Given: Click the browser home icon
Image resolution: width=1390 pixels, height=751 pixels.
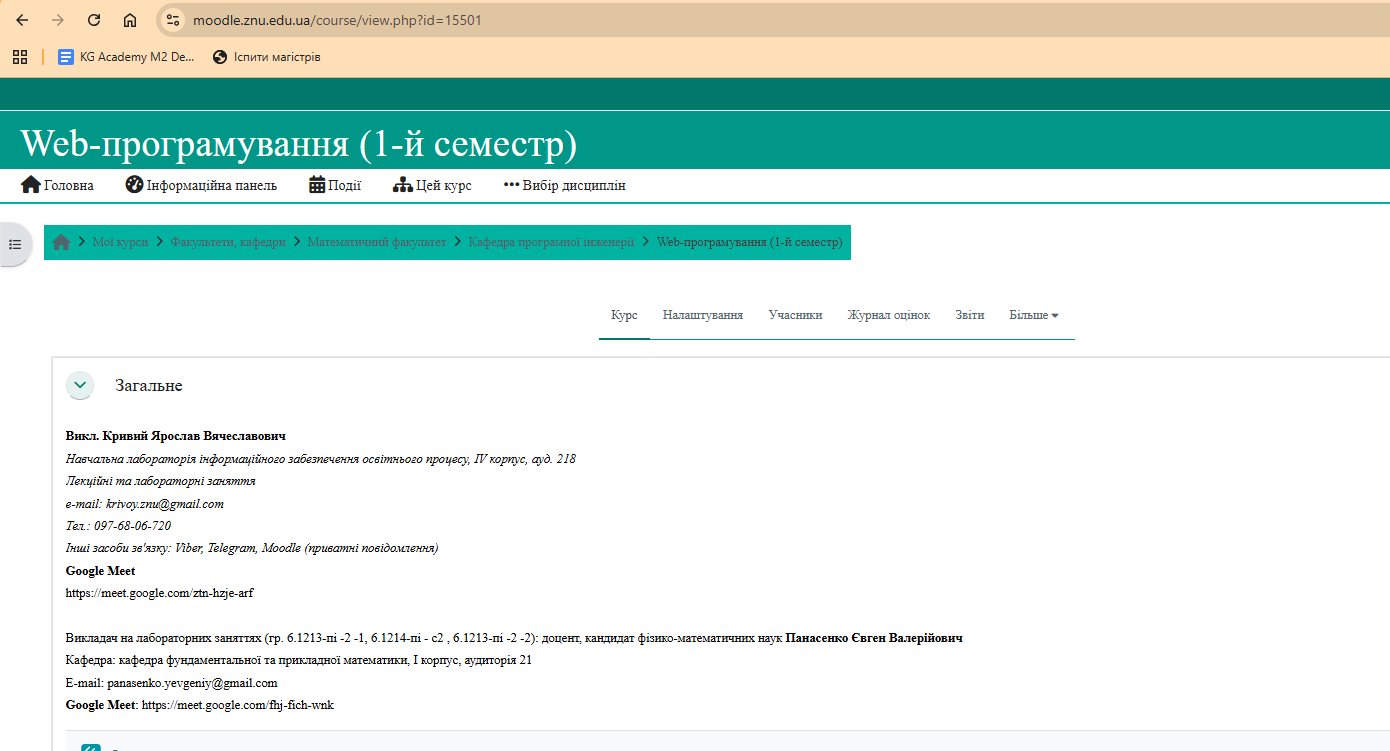Looking at the screenshot, I should (x=130, y=20).
